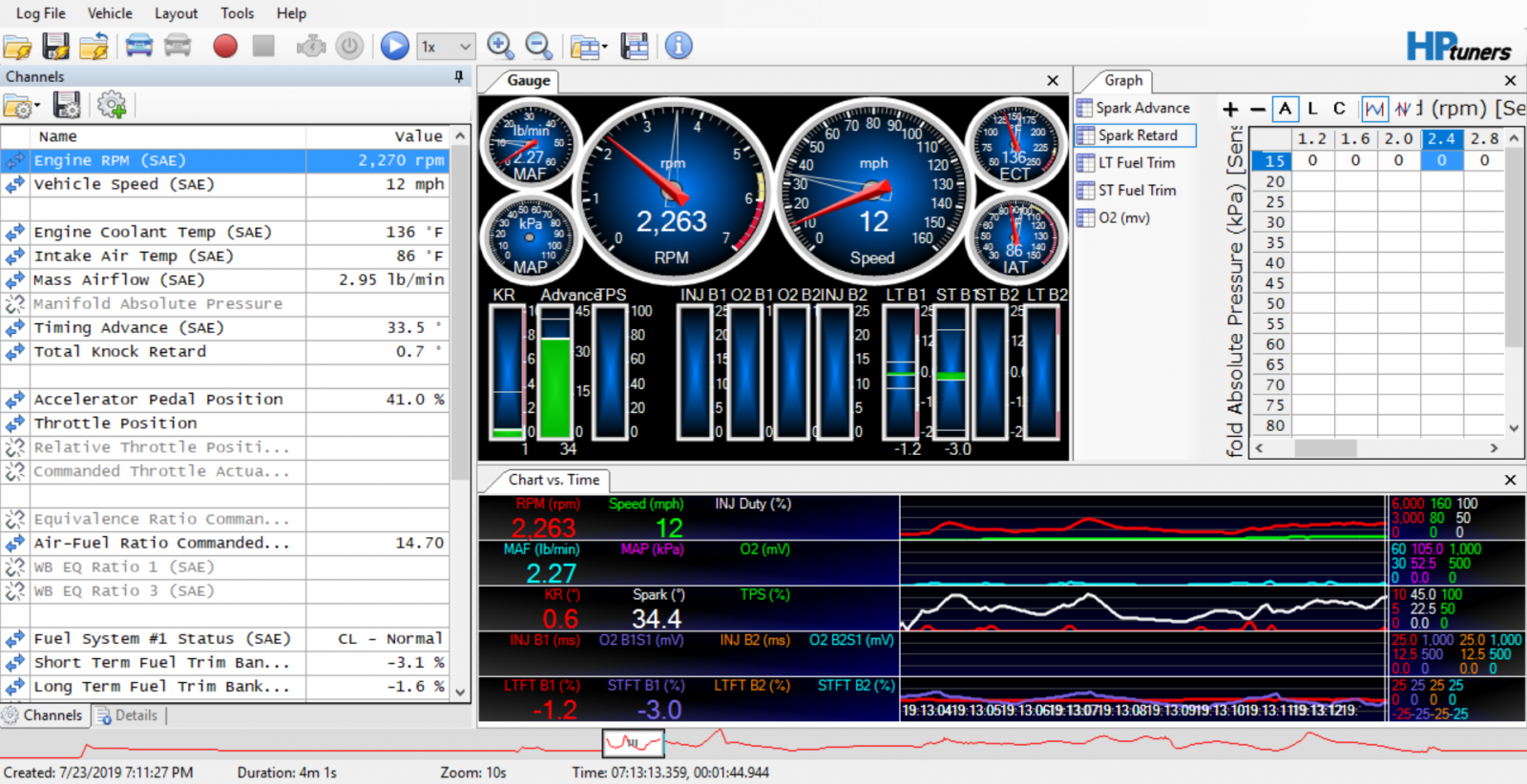Toggle the A mode in graph toolbar
Viewport: 1527px width, 784px height.
[1286, 109]
